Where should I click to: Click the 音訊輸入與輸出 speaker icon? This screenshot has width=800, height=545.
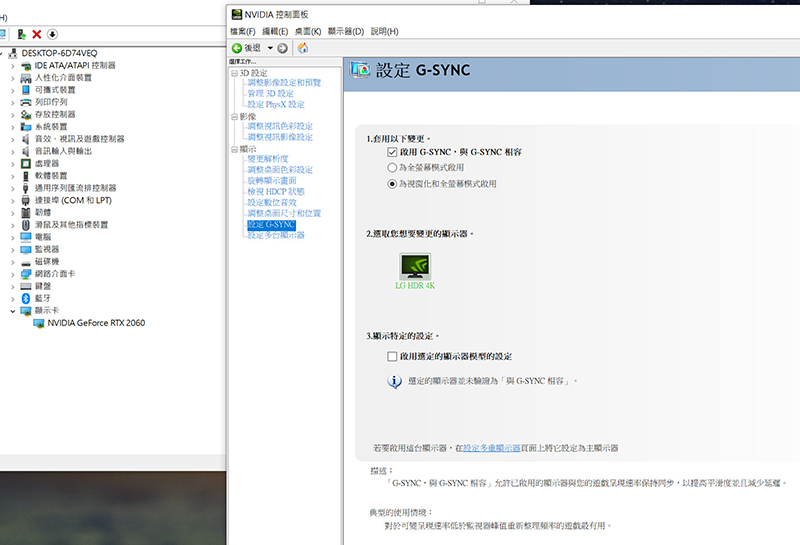(26, 152)
